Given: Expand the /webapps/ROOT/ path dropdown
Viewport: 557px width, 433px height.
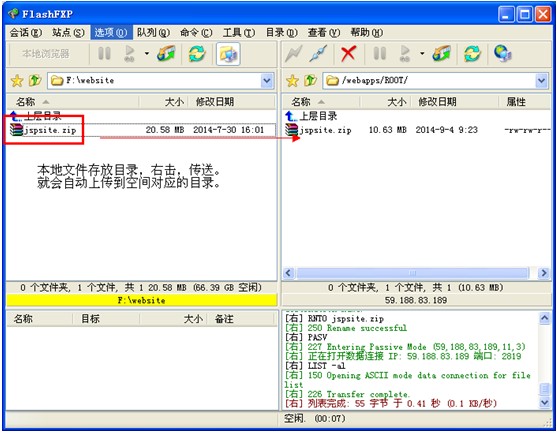Looking at the screenshot, I should [541, 81].
